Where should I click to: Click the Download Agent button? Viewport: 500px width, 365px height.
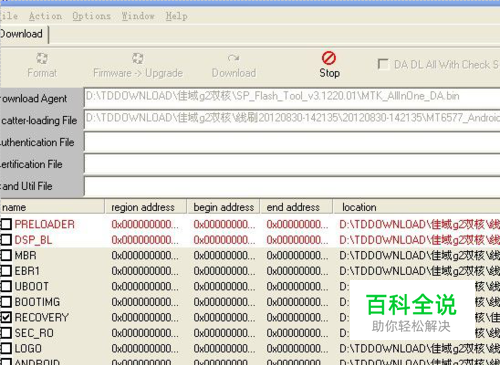point(41,99)
